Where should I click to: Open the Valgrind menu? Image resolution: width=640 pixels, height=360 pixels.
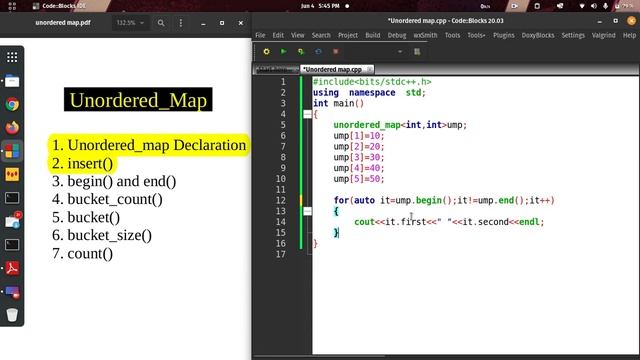coord(603,35)
